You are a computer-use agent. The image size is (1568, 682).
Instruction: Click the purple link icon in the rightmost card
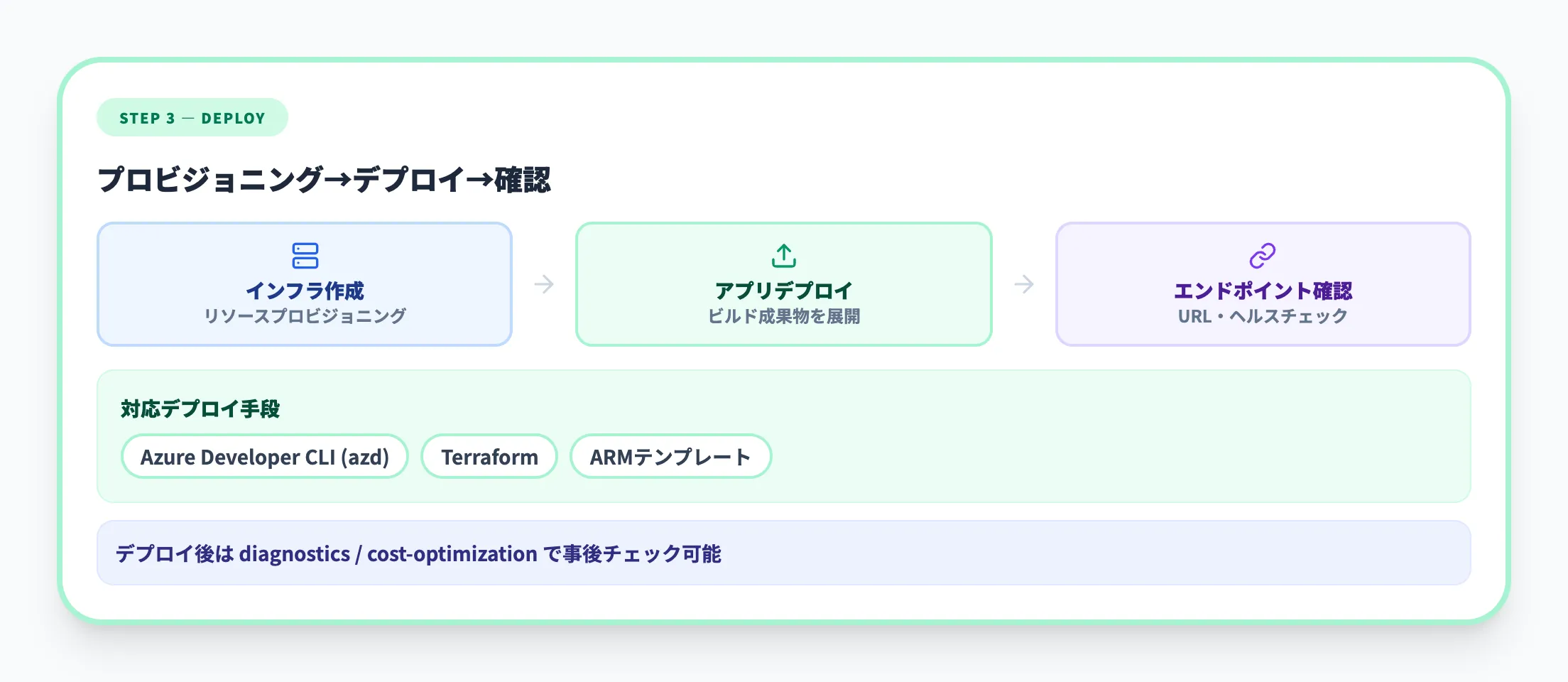pos(1262,256)
